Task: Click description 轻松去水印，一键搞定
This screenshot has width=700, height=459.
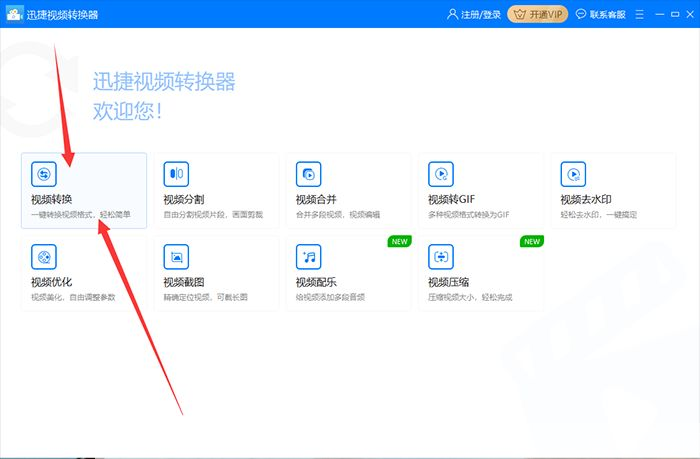Action: (x=599, y=214)
